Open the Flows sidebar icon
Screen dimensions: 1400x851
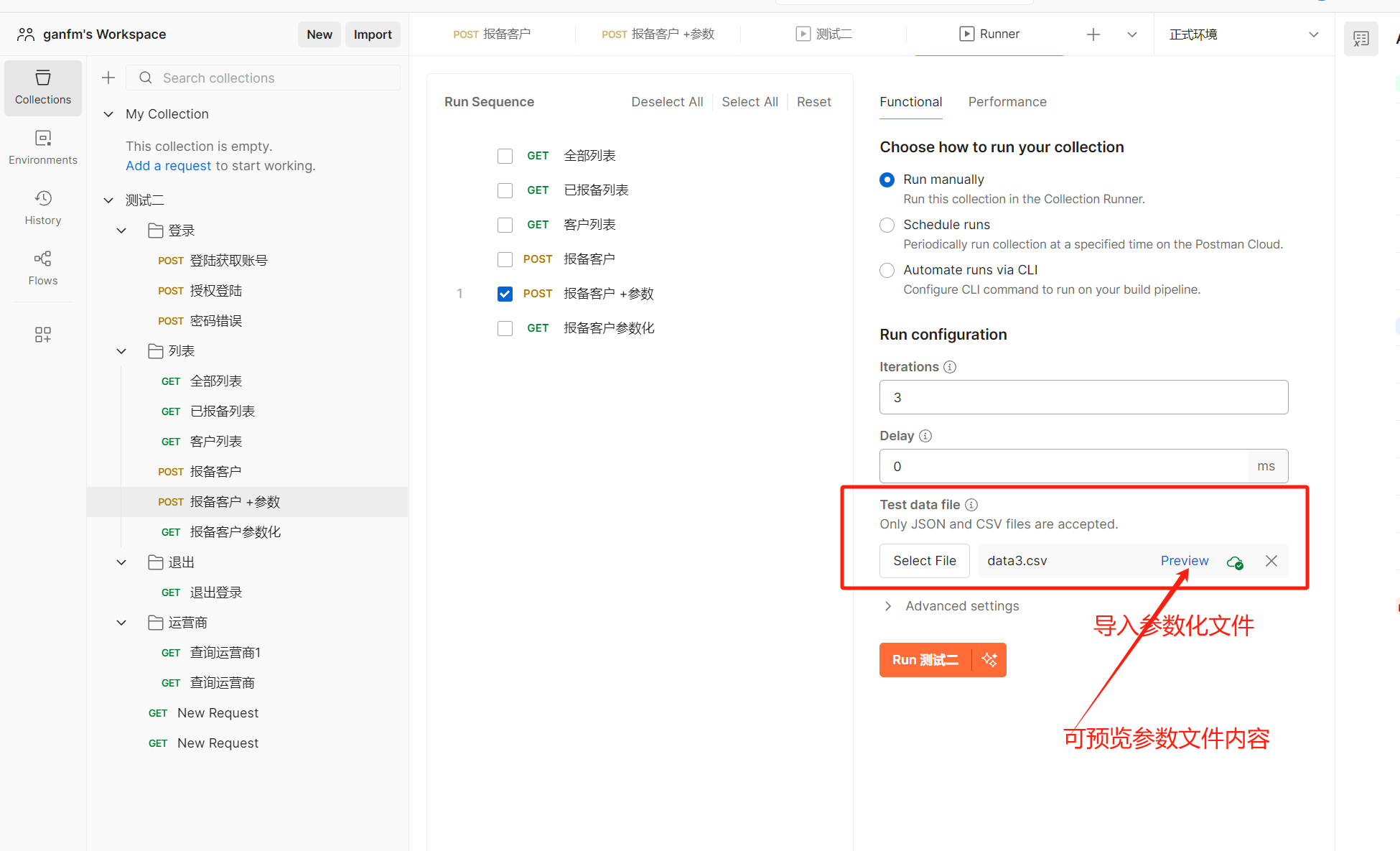click(43, 268)
